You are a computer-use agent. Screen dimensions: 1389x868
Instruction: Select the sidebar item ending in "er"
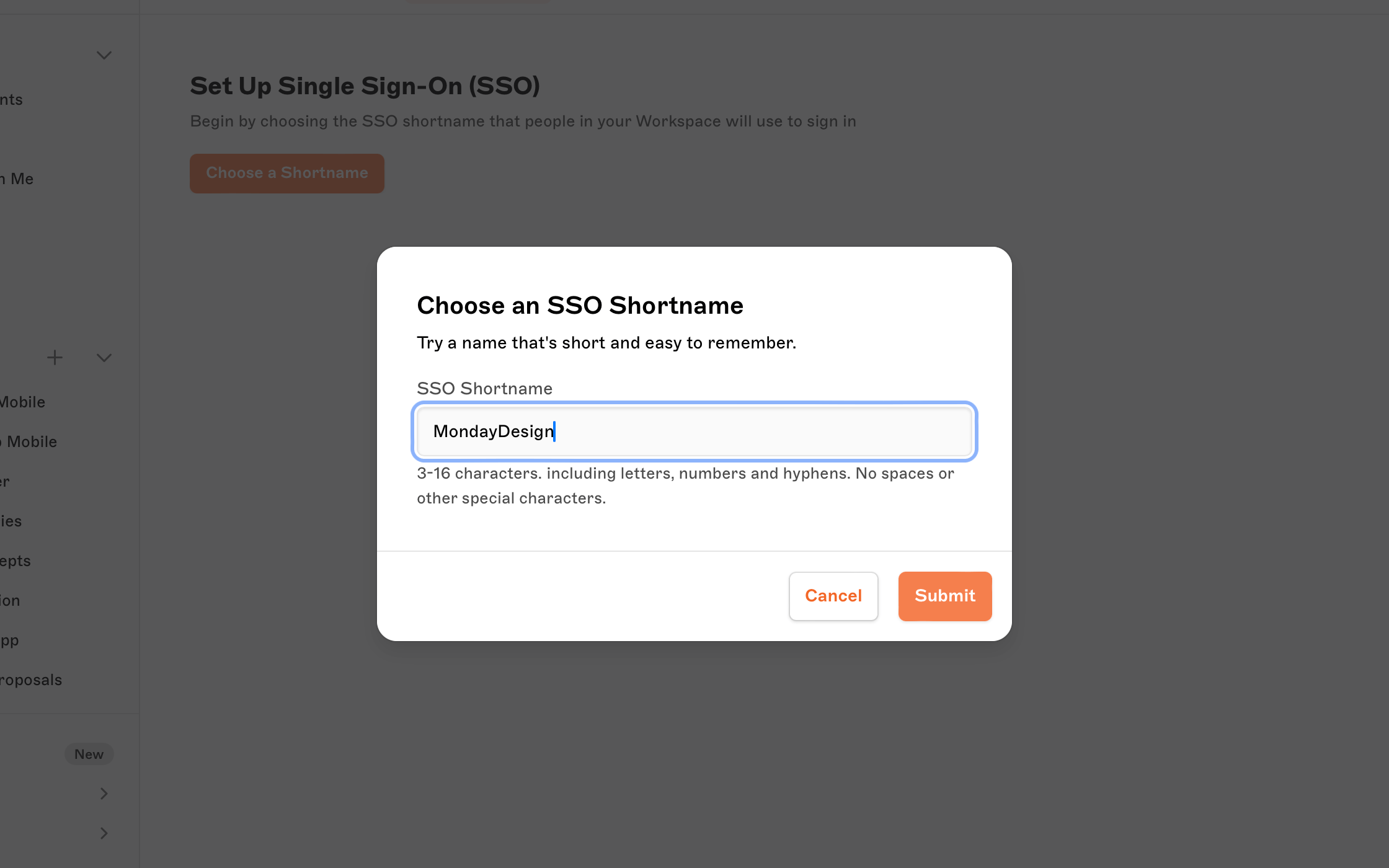point(5,482)
